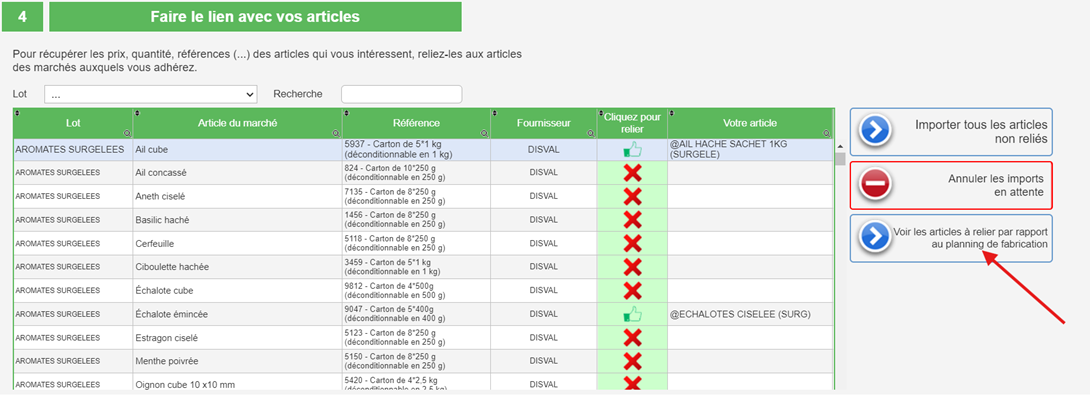
Task: Click the Cliquez pour relier column header
Action: (x=632, y=123)
